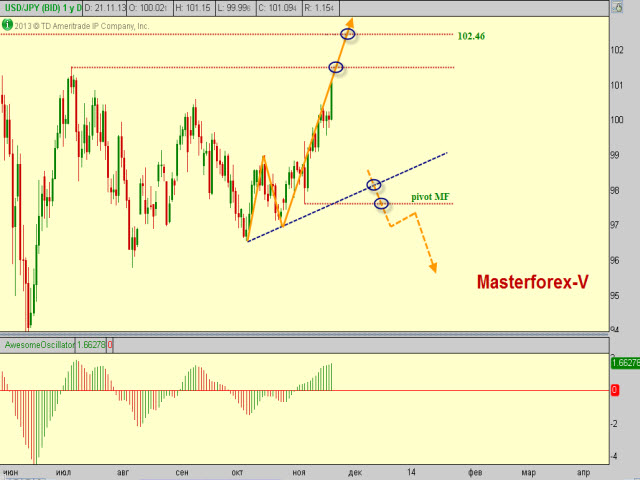Click the ноя month label on time axis
Screen dimensions: 640x480
click(299, 473)
